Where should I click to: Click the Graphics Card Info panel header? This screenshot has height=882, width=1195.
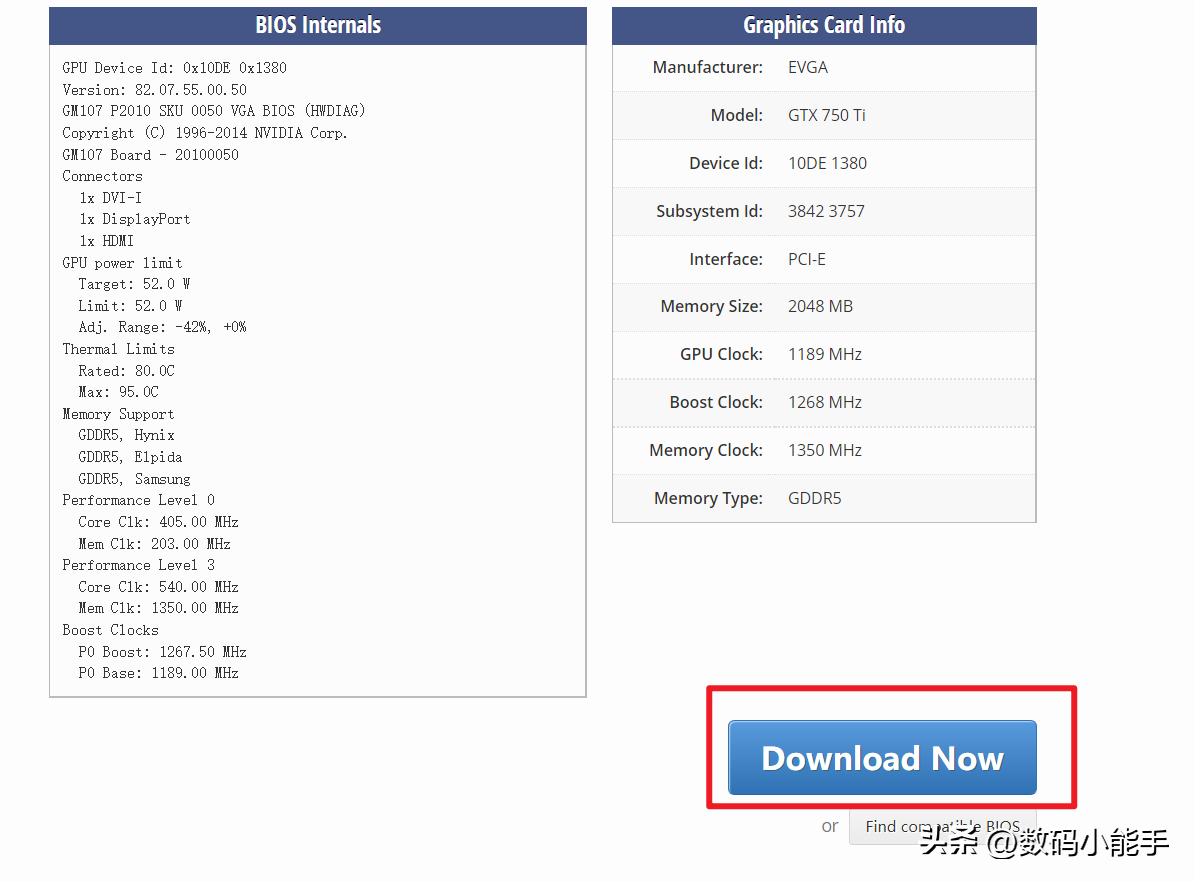[824, 25]
